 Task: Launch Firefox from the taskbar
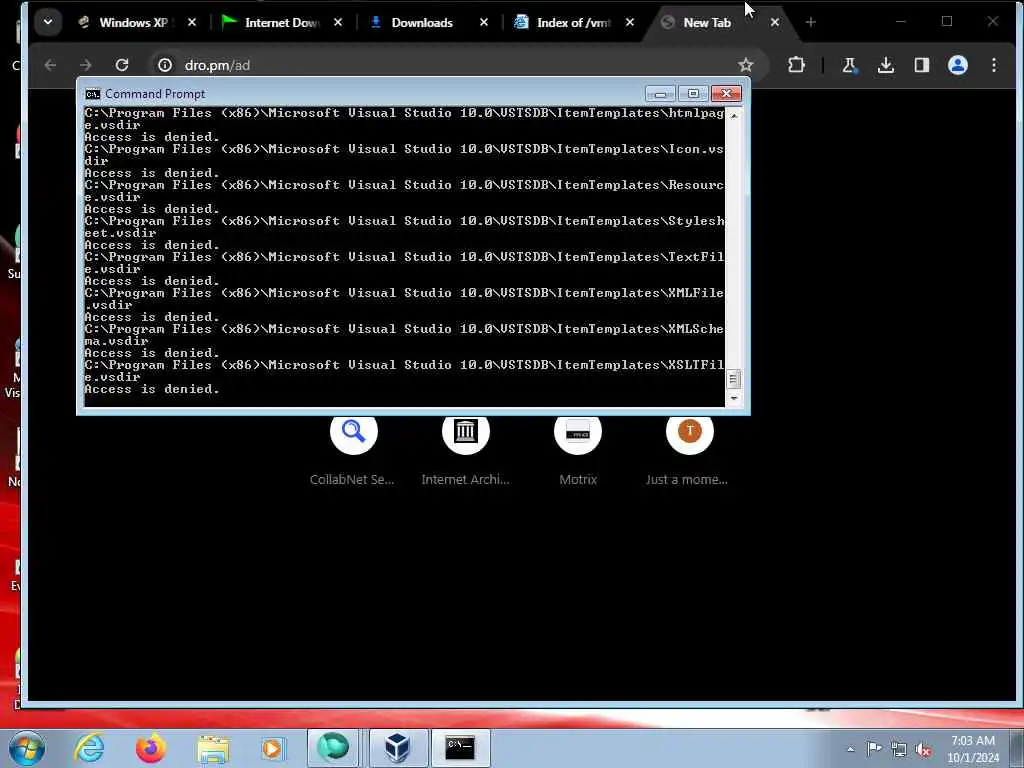(x=150, y=748)
